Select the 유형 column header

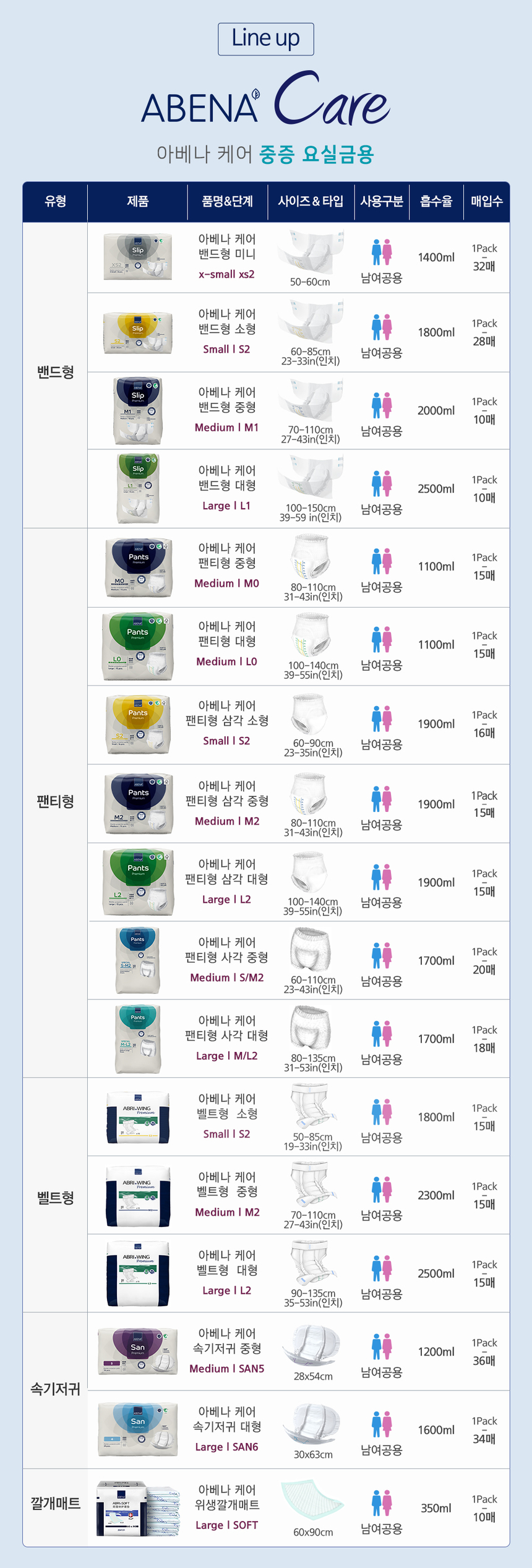click(55, 201)
